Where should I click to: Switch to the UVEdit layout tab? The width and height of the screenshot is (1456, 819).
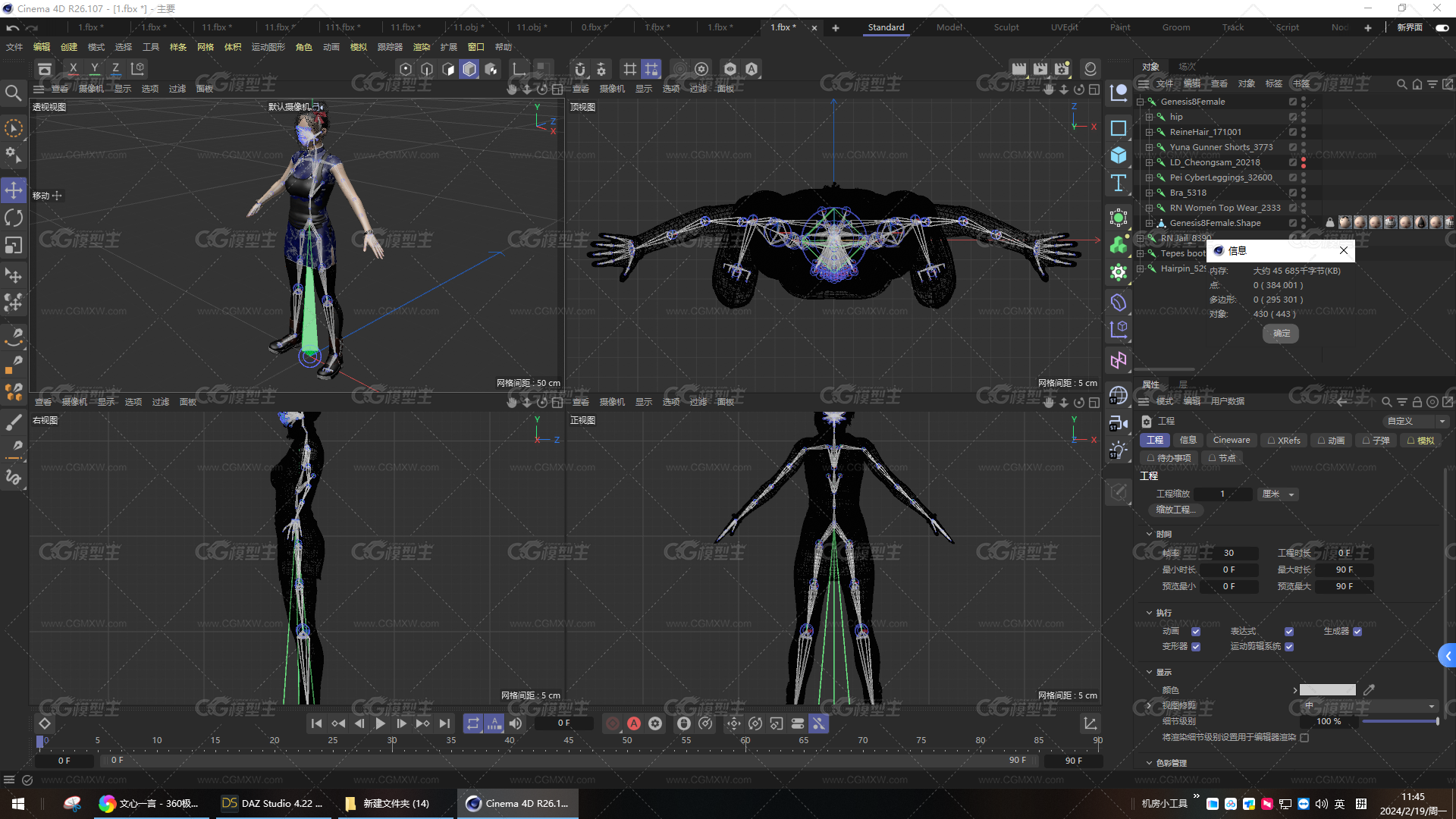click(1064, 27)
